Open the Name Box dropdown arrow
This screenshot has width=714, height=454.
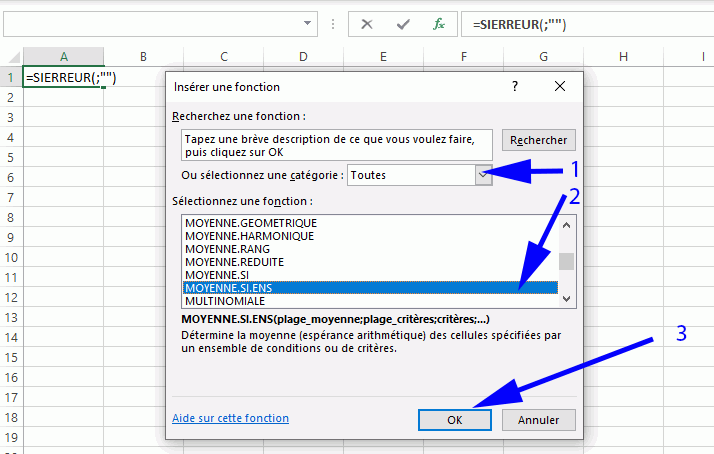308,24
